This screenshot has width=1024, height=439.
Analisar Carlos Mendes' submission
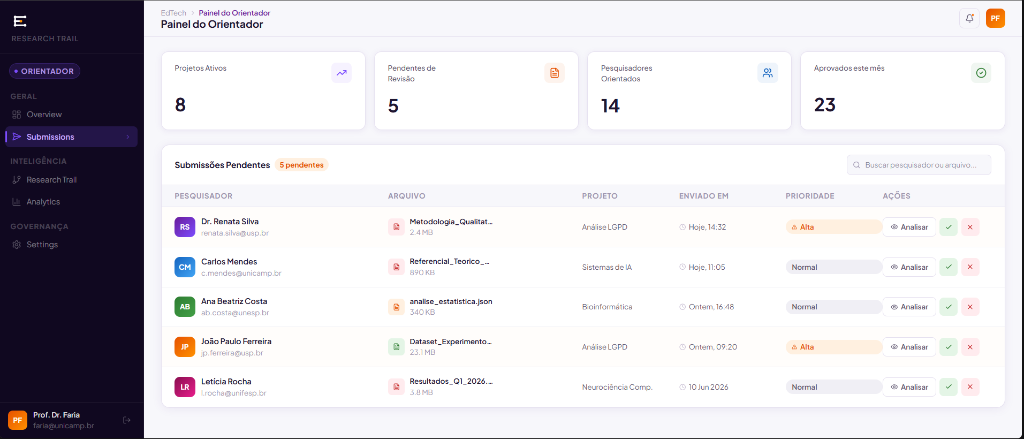coord(909,267)
